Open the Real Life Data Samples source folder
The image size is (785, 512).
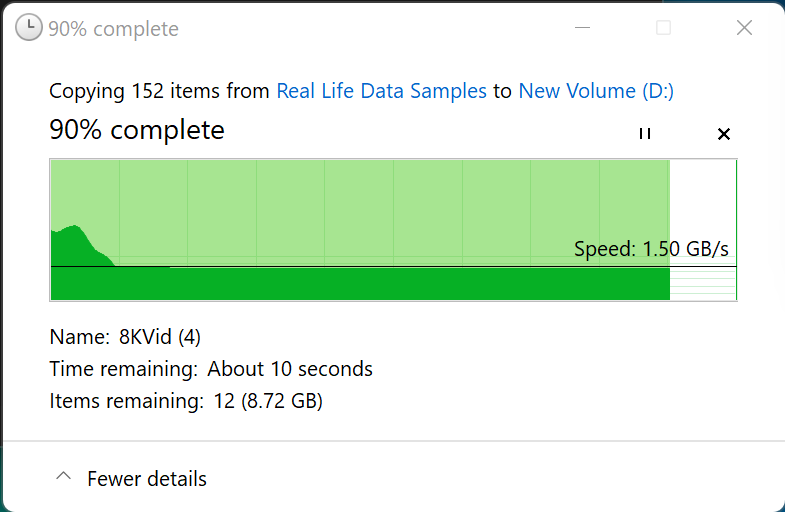click(381, 91)
